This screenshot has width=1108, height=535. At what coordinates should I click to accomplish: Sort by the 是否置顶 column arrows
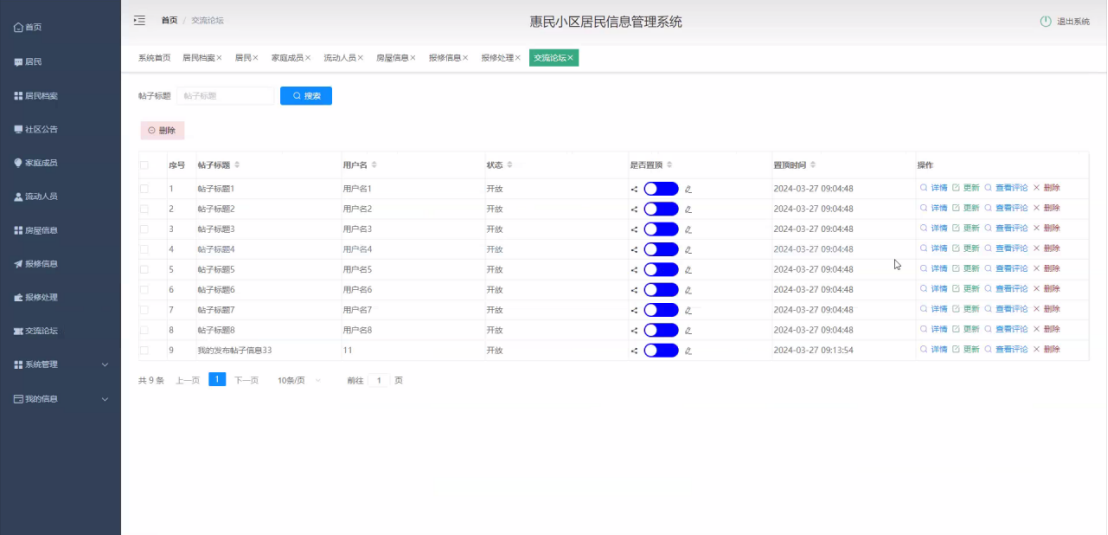pos(668,165)
